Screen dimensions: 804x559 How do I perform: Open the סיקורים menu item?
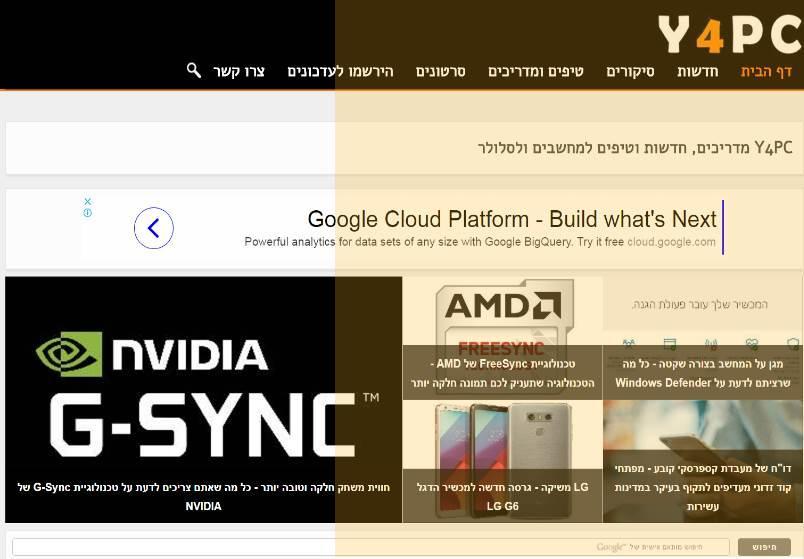(630, 71)
